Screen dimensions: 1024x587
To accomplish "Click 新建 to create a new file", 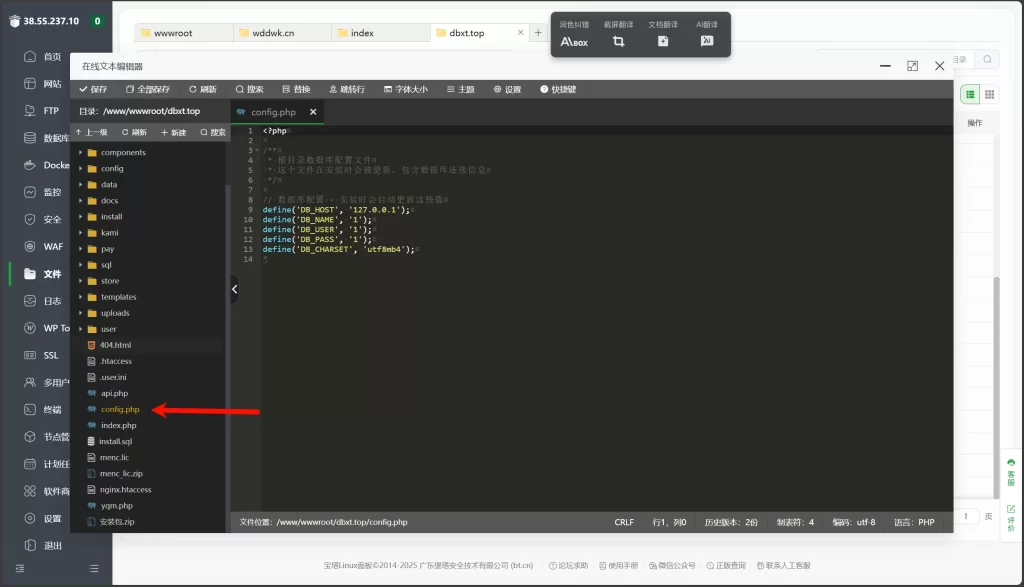I will click(173, 132).
